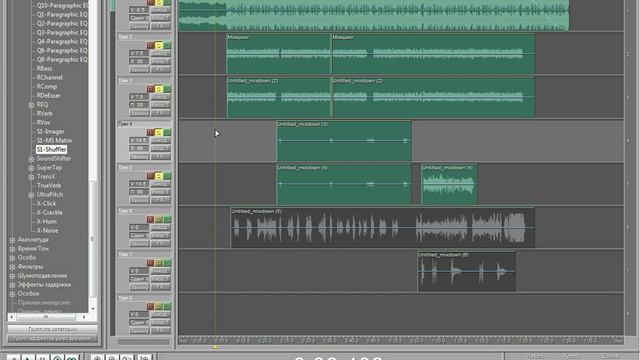The image size is (640, 360).
Task: Mute Track 6 with green M button
Action: 167,220
